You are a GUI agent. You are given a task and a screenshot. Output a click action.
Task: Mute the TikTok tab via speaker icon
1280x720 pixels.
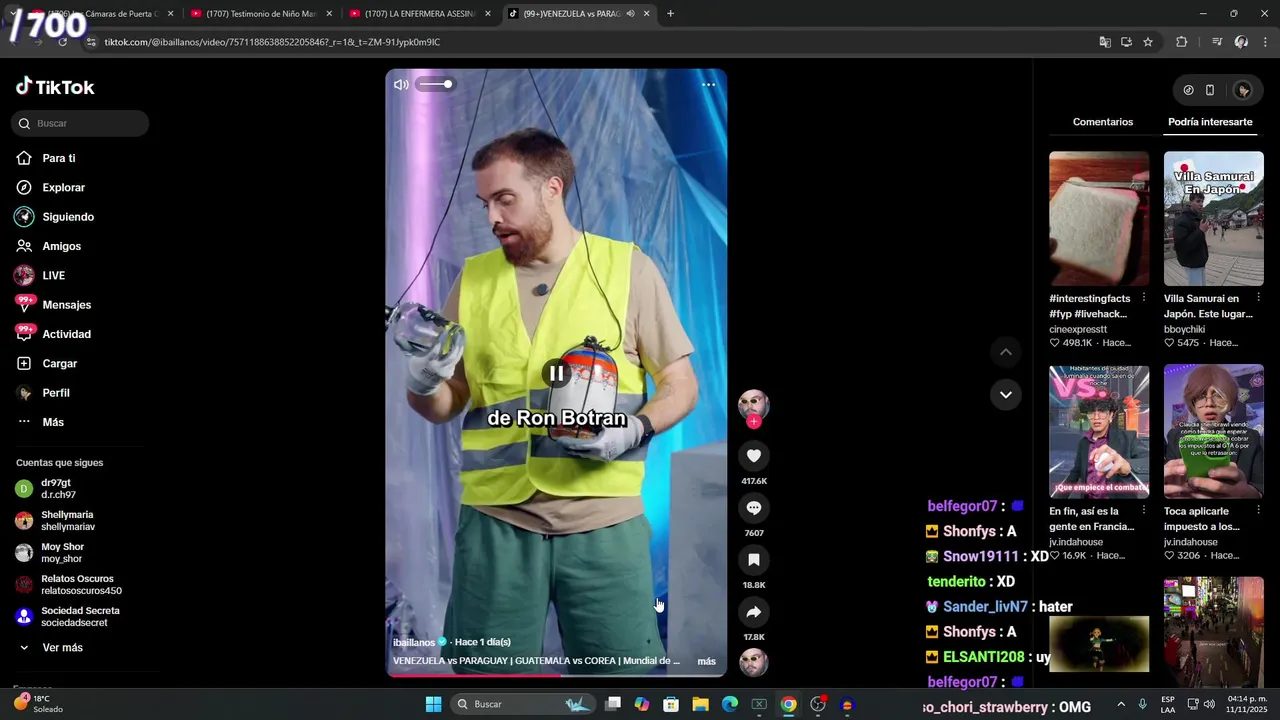[630, 14]
